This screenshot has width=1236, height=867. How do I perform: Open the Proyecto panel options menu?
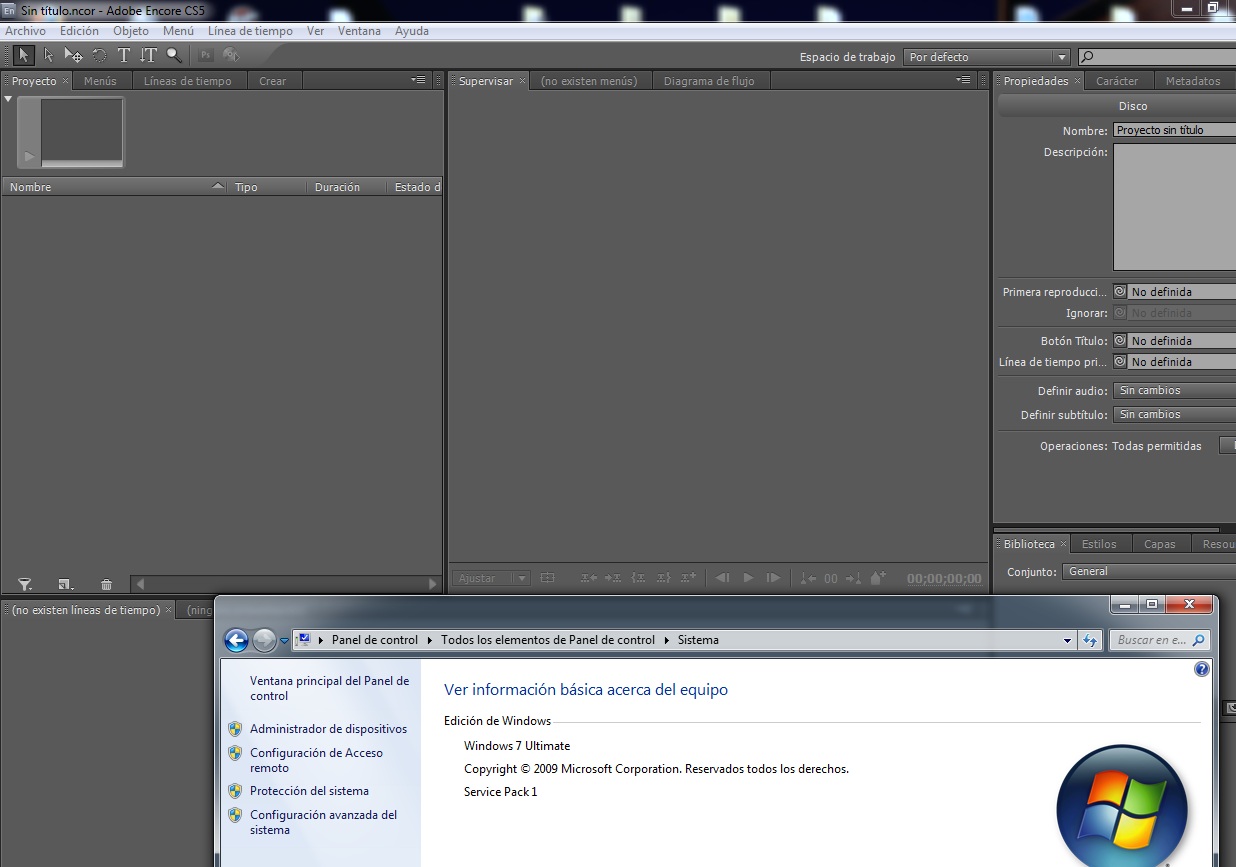[x=418, y=80]
